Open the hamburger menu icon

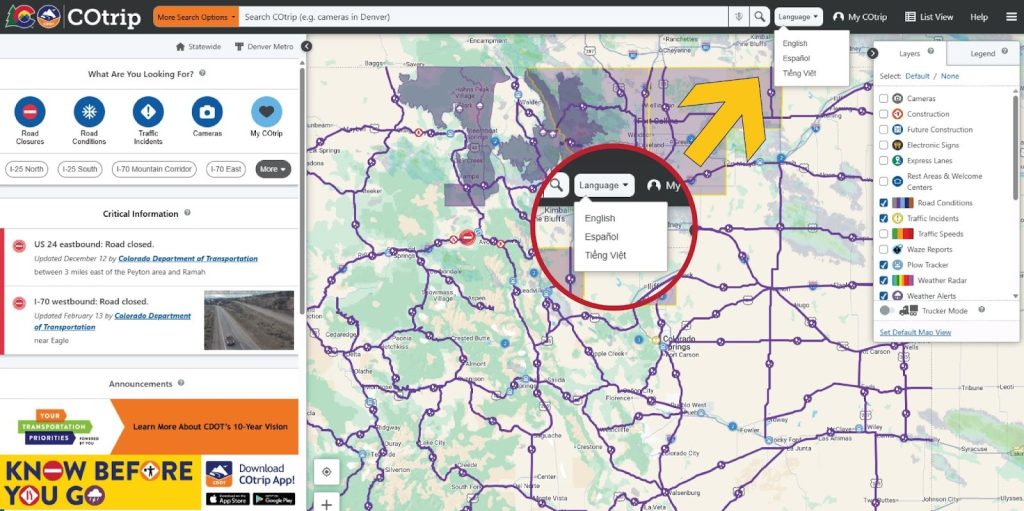[x=1011, y=17]
